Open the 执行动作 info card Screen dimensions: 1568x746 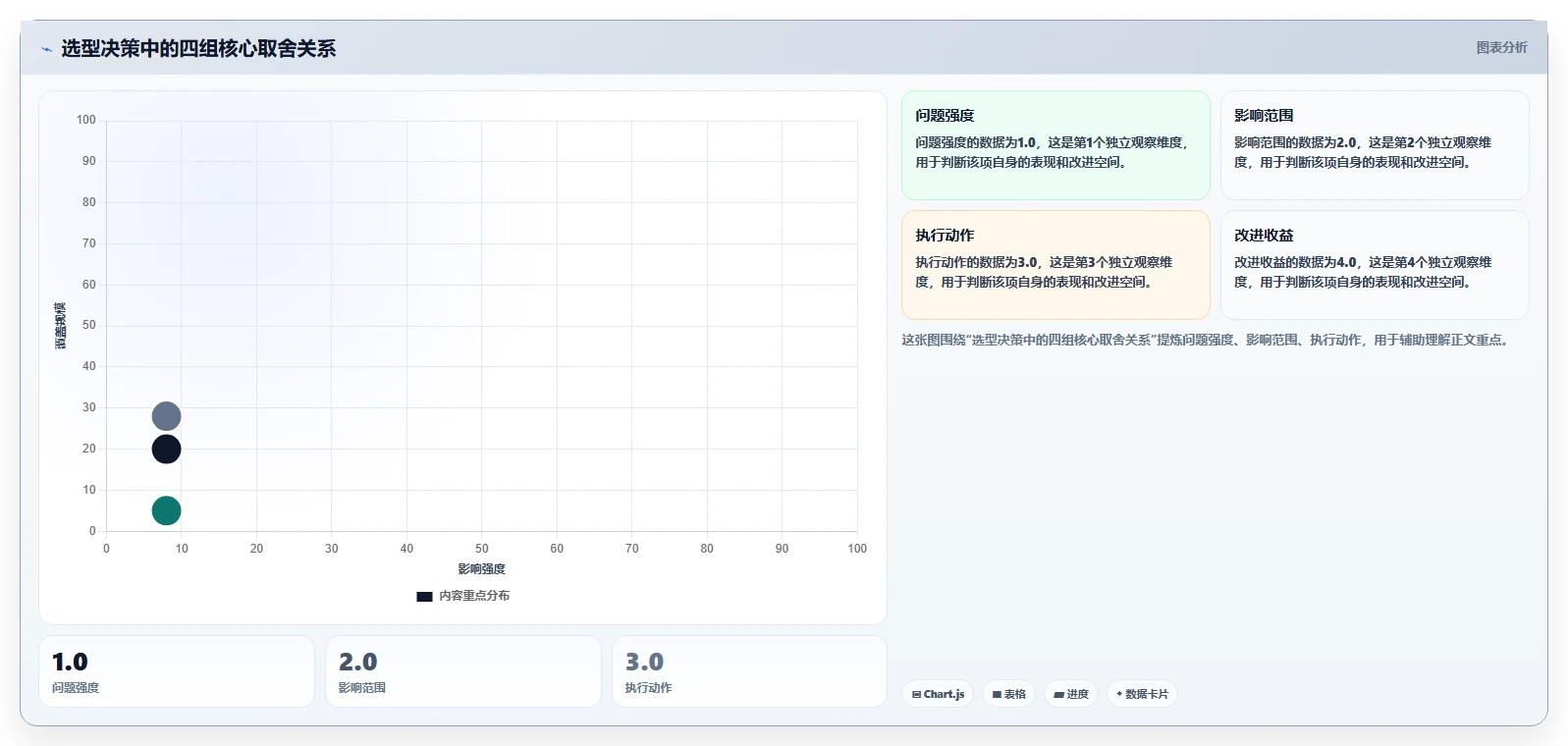coord(1055,265)
